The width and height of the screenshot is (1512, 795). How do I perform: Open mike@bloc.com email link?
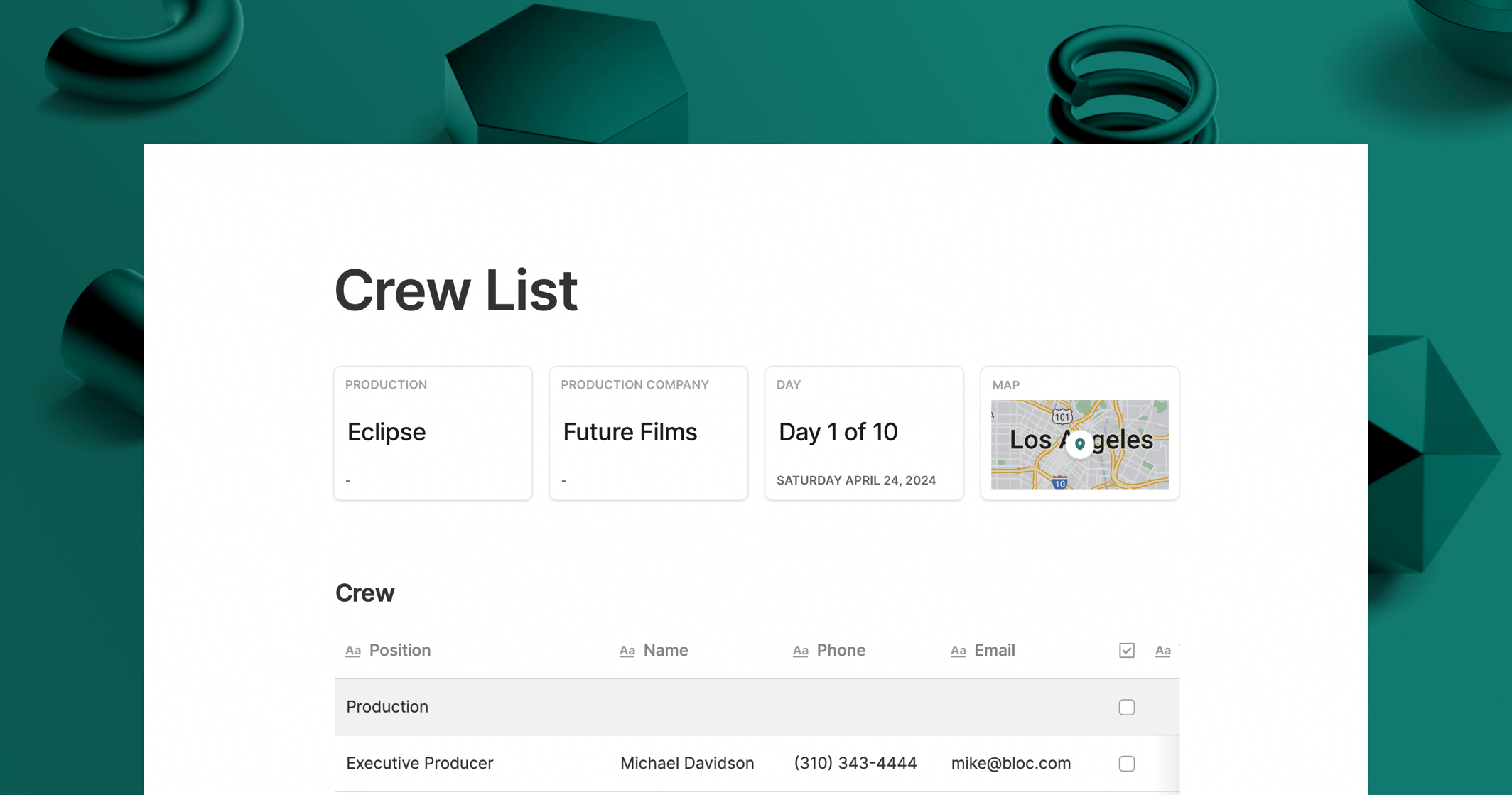click(x=1010, y=763)
